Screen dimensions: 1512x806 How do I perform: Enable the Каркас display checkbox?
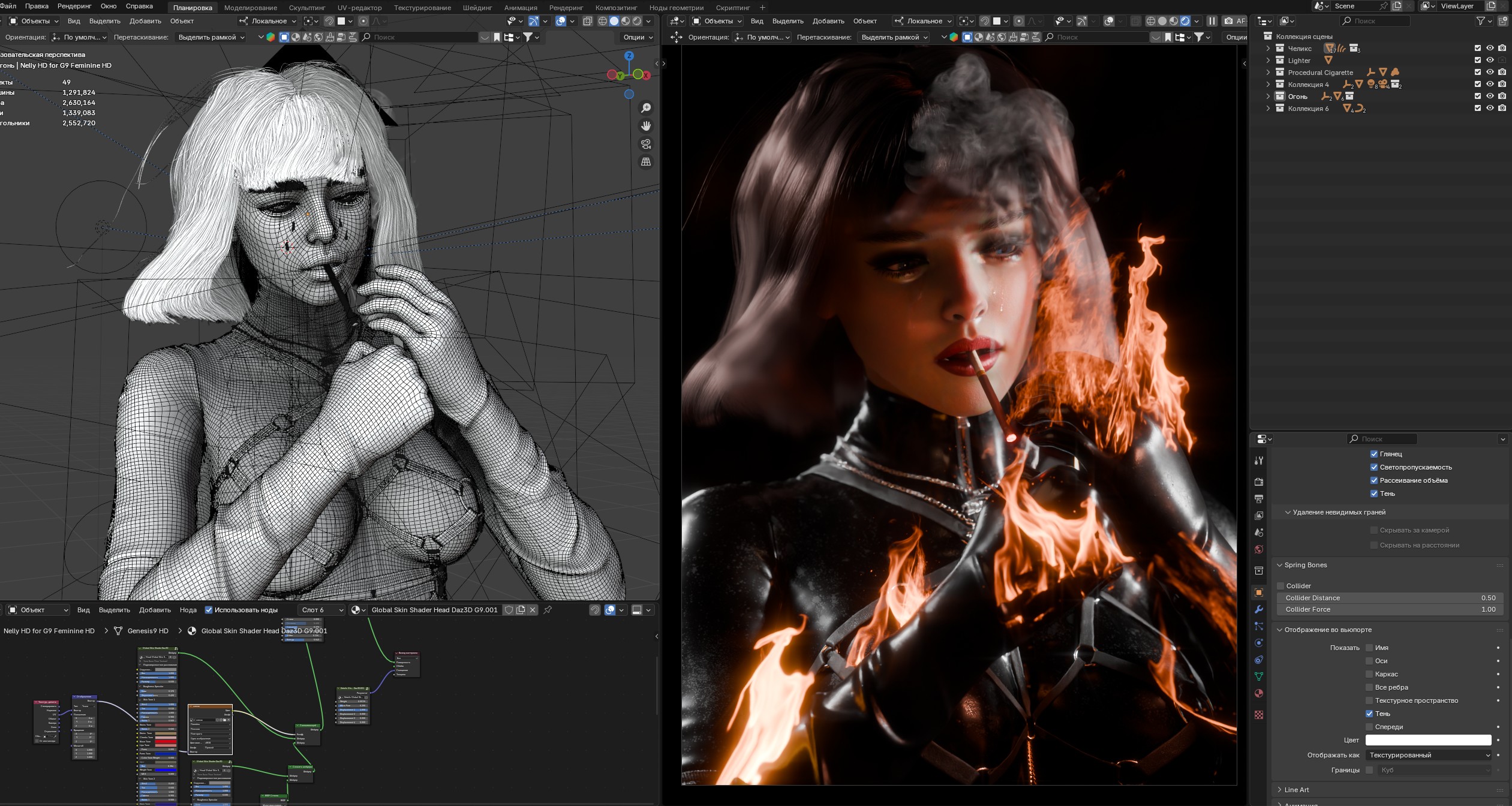[1369, 674]
